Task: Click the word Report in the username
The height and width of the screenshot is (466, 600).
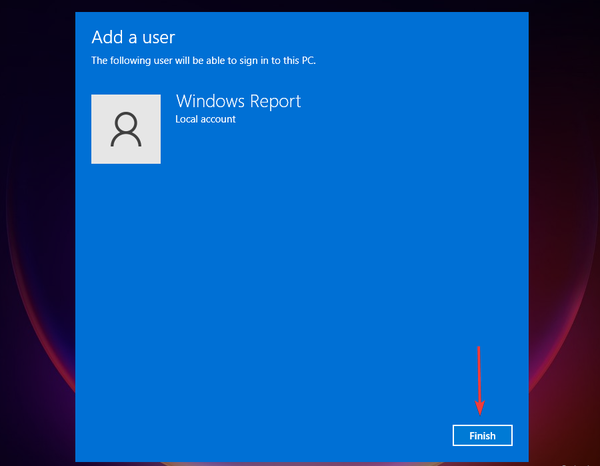Action: click(x=276, y=101)
